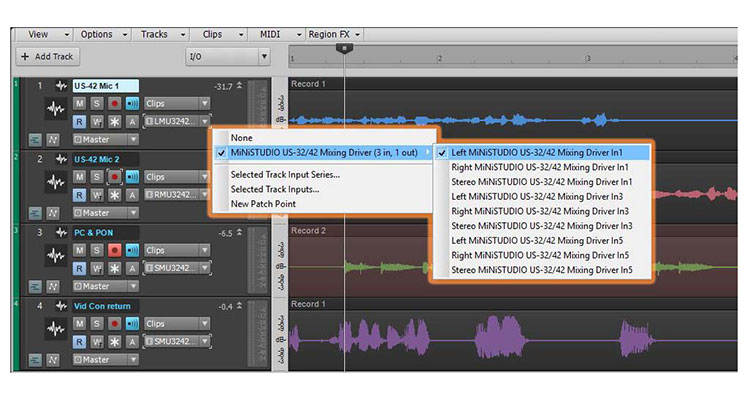
Task: Open SMU3242 input dropdown on Vid Con return
Action: [x=177, y=342]
